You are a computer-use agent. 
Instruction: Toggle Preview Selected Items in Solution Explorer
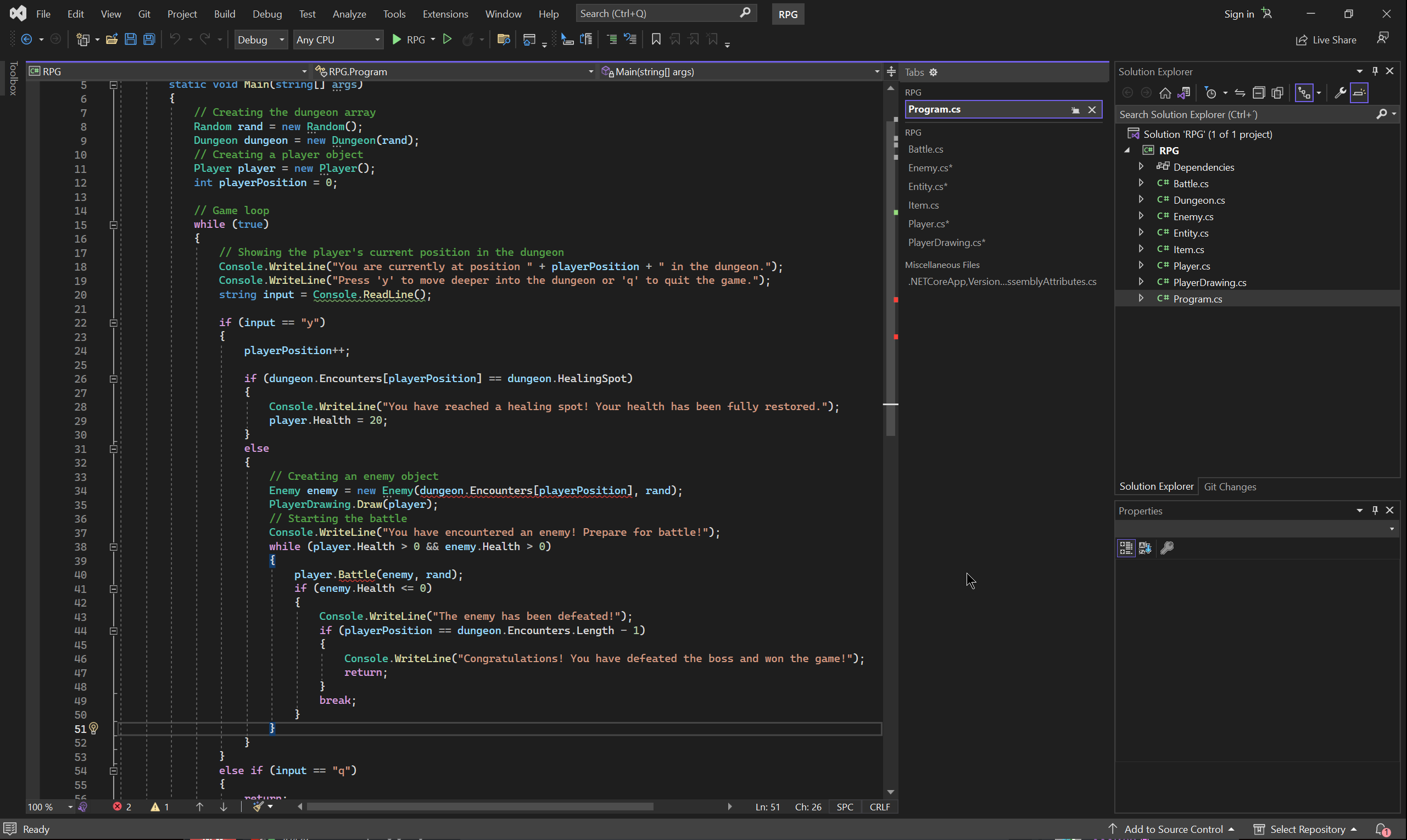pyautogui.click(x=1359, y=93)
